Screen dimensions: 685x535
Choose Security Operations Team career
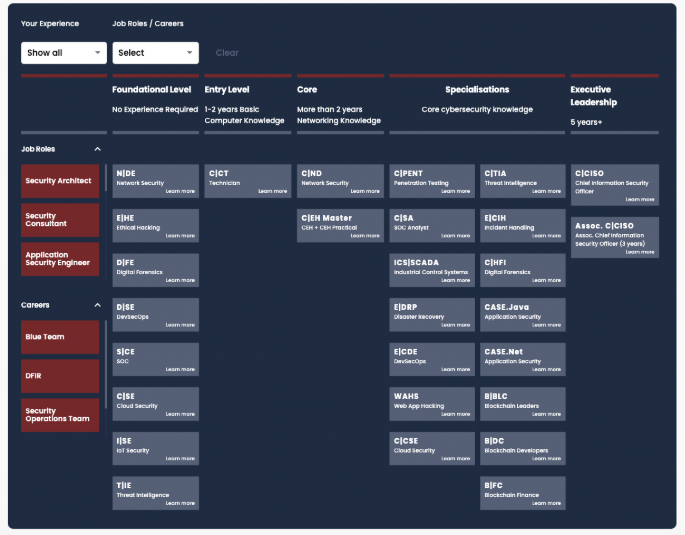click(60, 415)
